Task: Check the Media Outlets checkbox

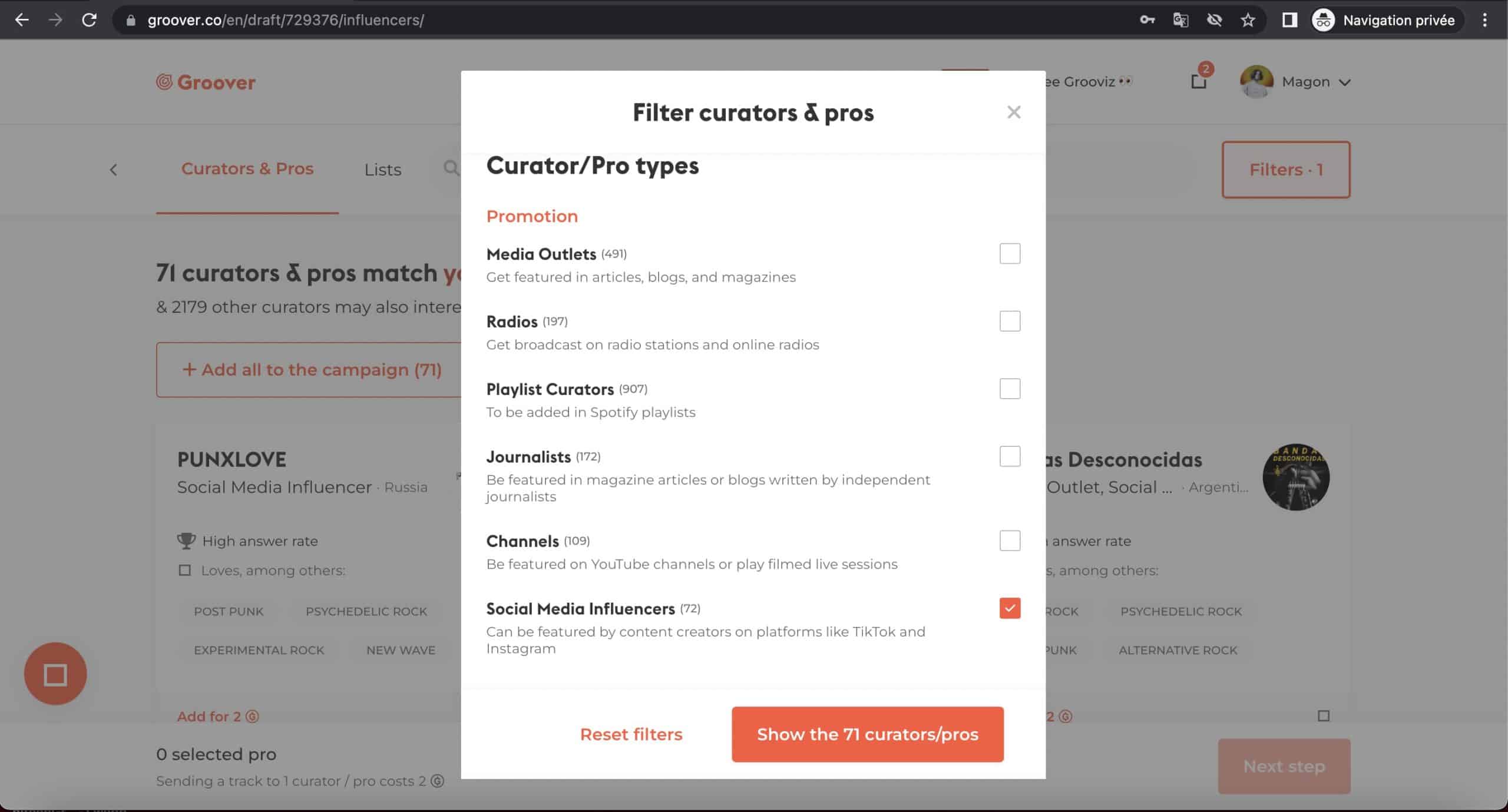Action: point(1010,254)
